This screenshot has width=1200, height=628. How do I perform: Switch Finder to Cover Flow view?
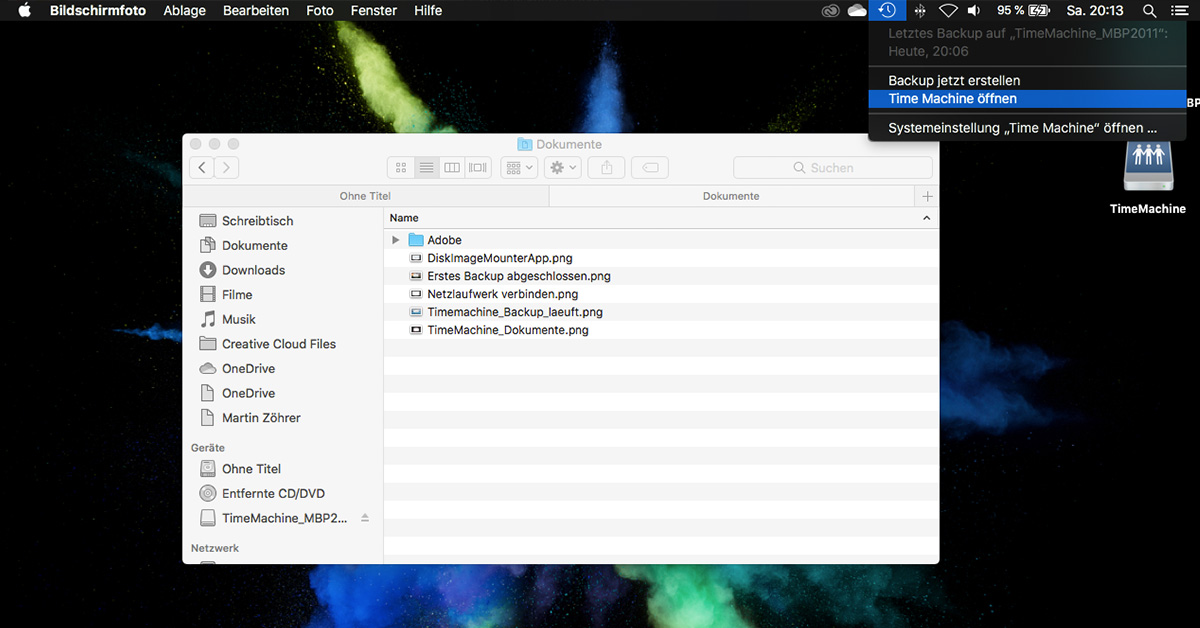(x=478, y=168)
